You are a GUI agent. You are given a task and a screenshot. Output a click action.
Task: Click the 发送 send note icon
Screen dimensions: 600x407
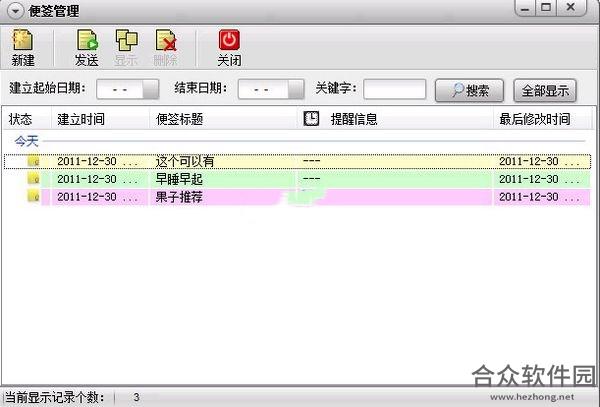(x=87, y=40)
